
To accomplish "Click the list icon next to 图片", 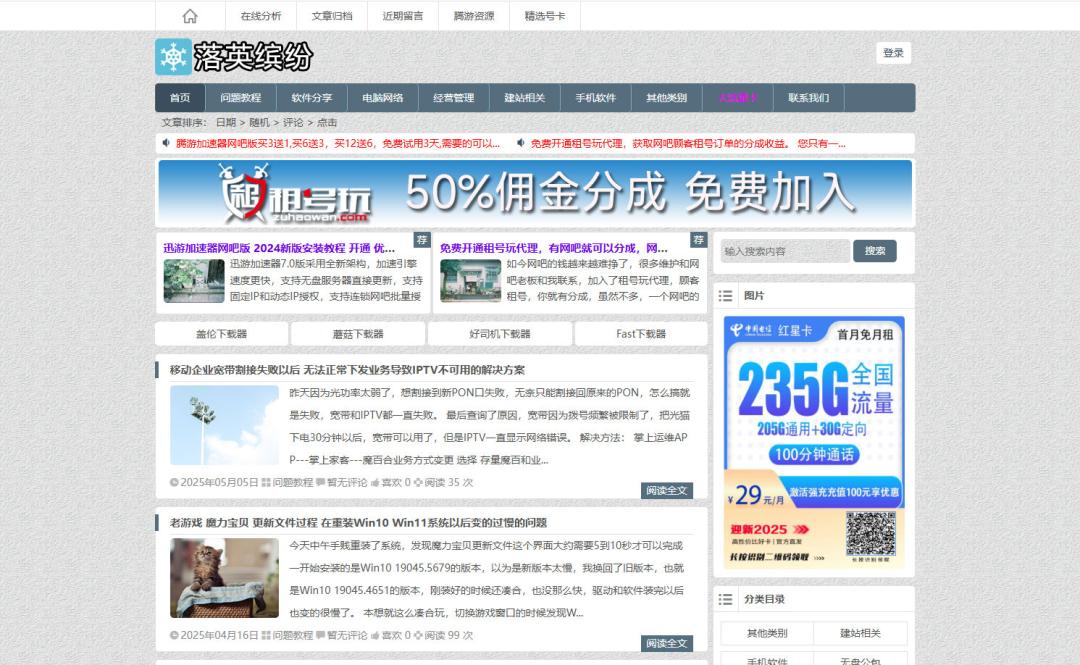I will tap(725, 296).
